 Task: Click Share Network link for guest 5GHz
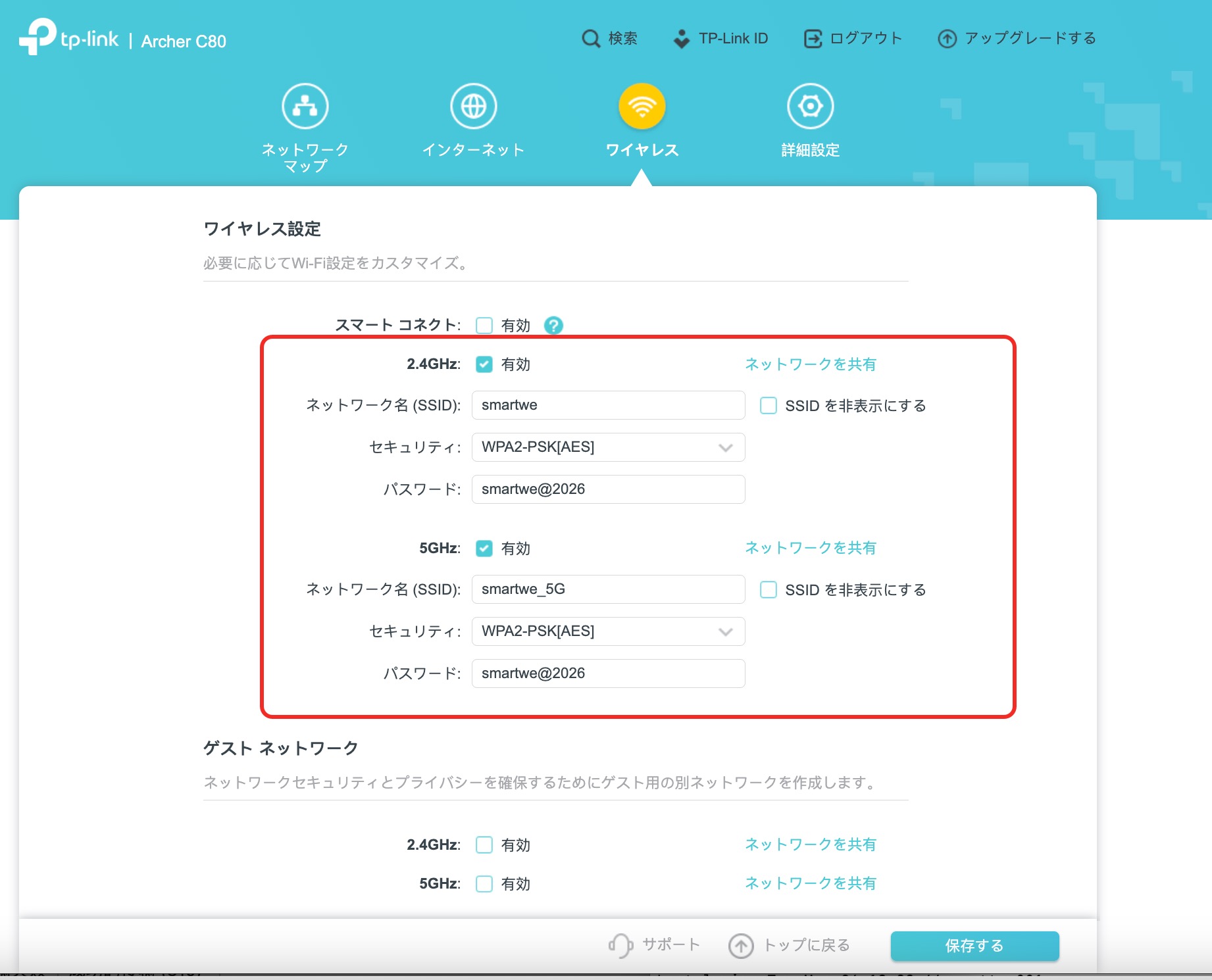[x=811, y=883]
